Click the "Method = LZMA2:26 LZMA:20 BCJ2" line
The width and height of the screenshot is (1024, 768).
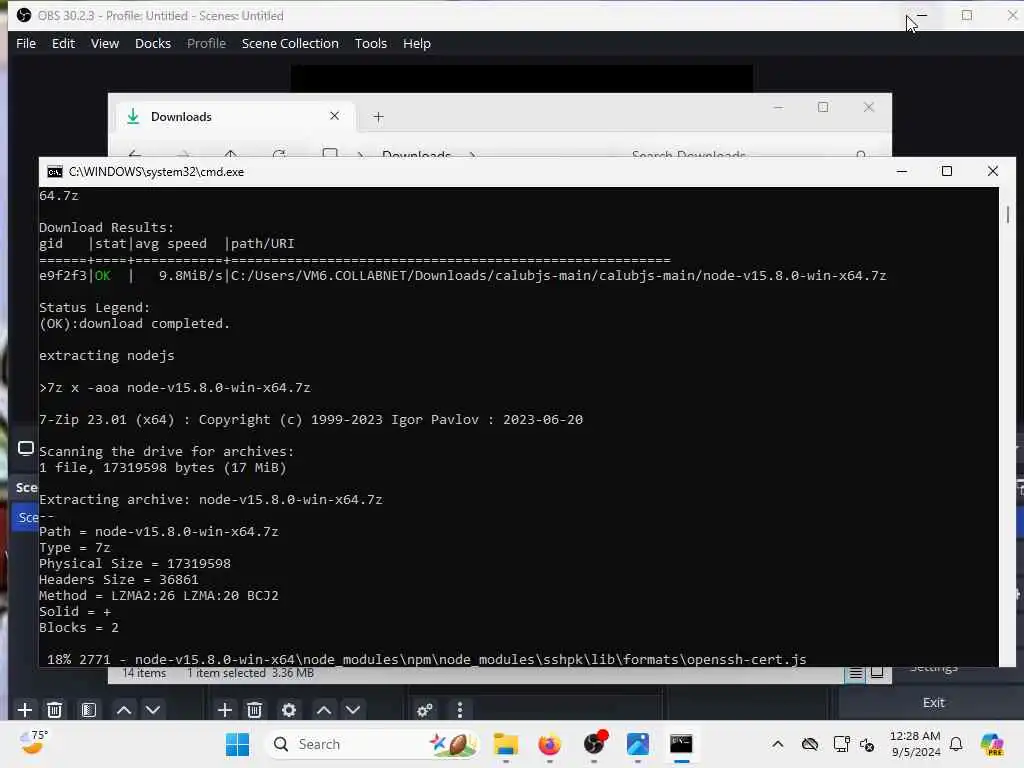pos(159,595)
